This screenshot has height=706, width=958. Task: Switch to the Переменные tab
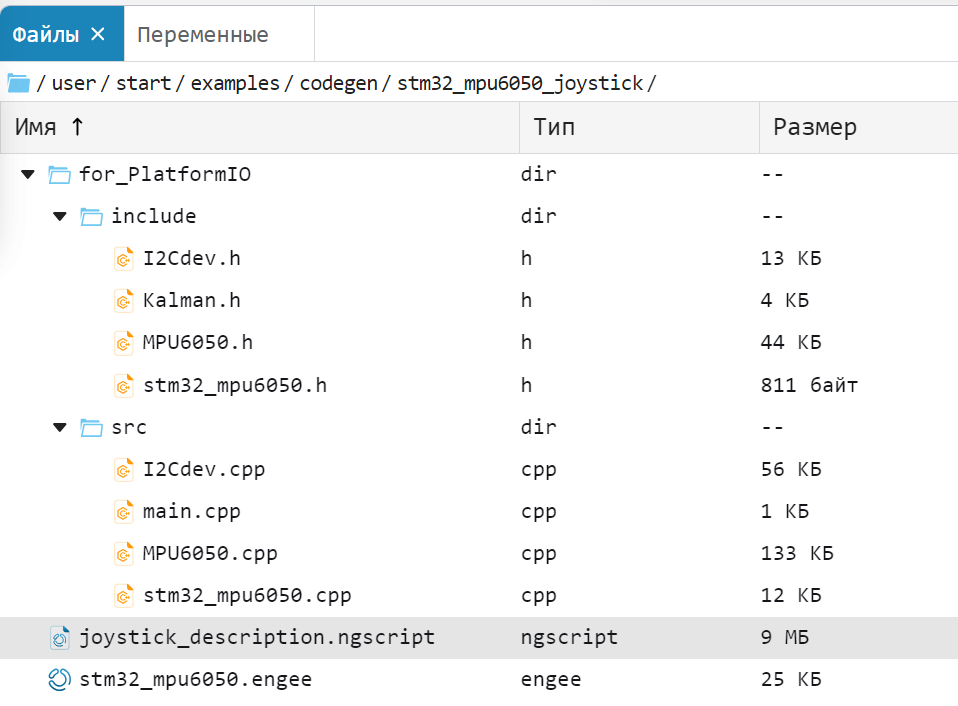[203, 35]
